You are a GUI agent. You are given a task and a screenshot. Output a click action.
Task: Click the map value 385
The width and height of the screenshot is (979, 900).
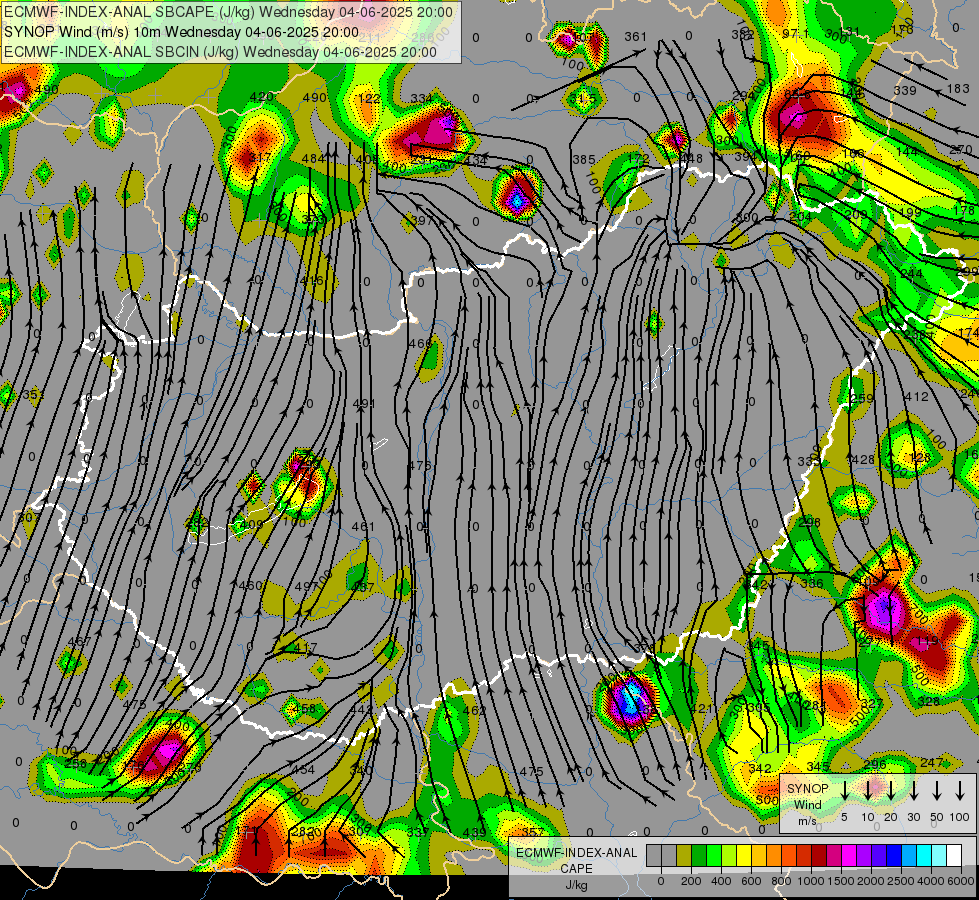(584, 160)
